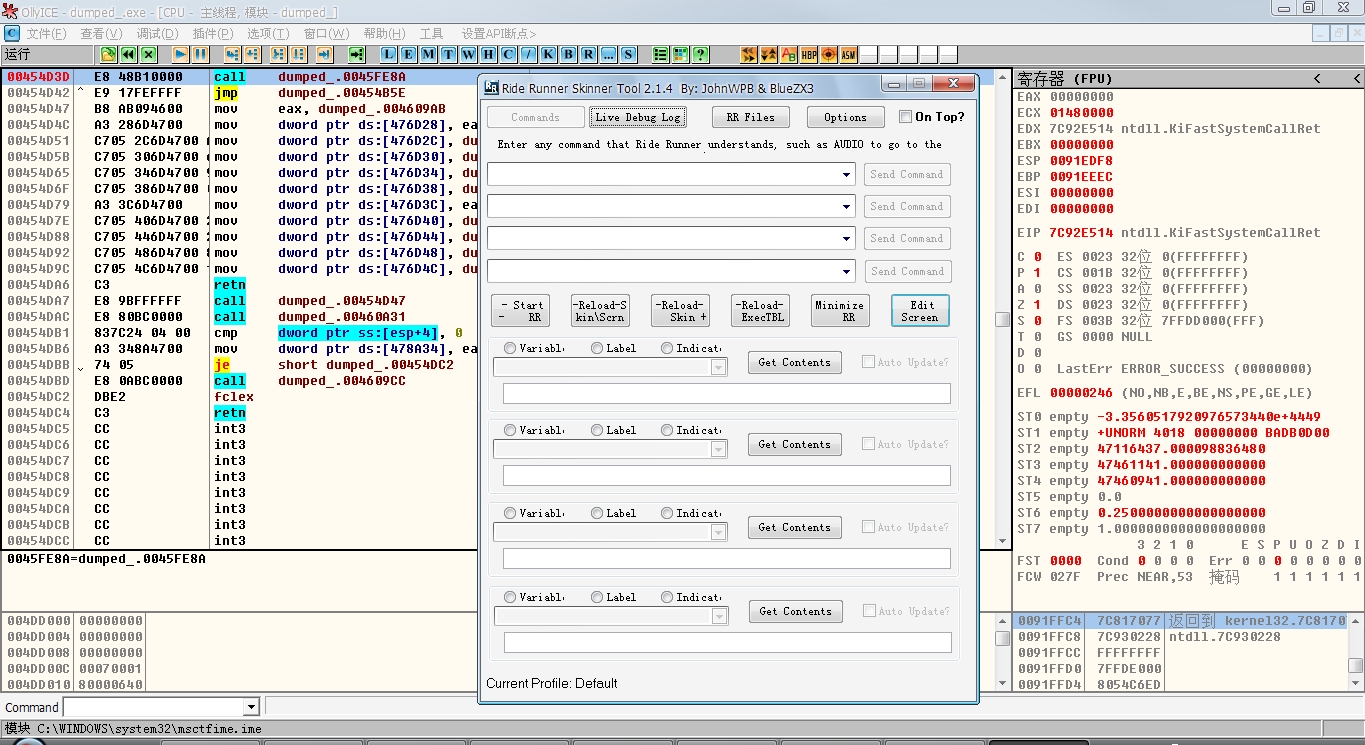Click the RR Files button
This screenshot has width=1365, height=745.
tap(750, 117)
